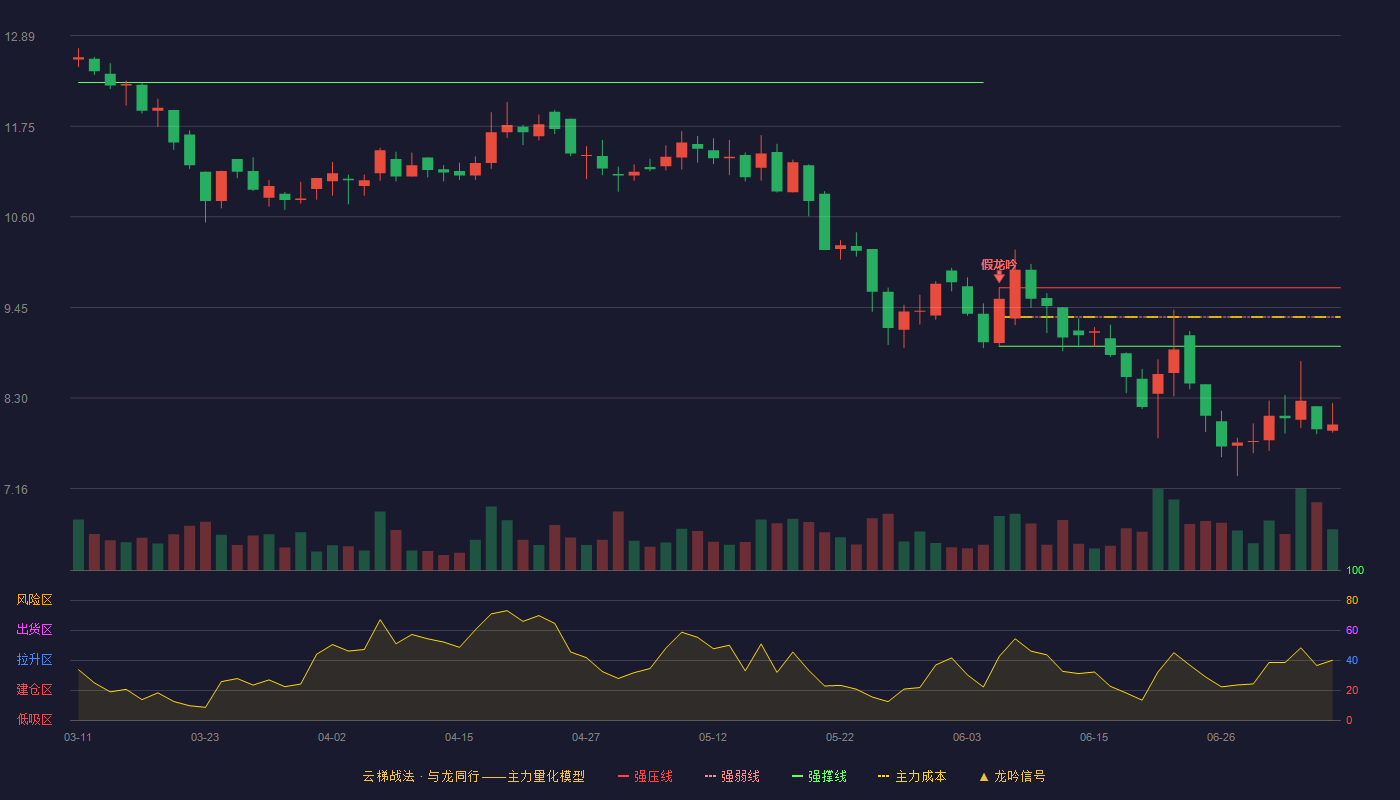Click the 假龙吟 annotation label
Viewport: 1400px width, 800px height.
[999, 264]
